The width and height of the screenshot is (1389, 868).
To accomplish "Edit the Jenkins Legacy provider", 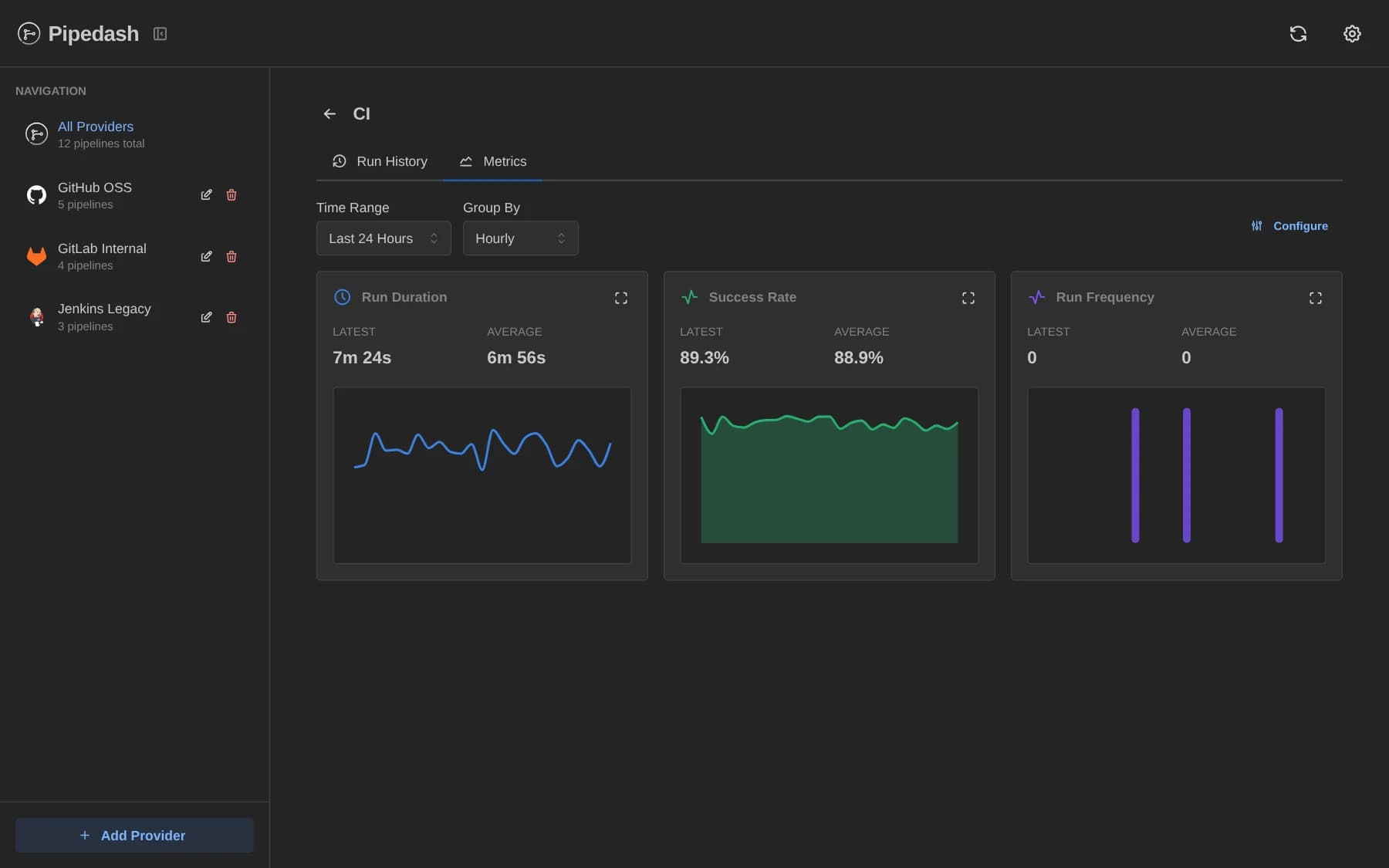I will point(206,317).
